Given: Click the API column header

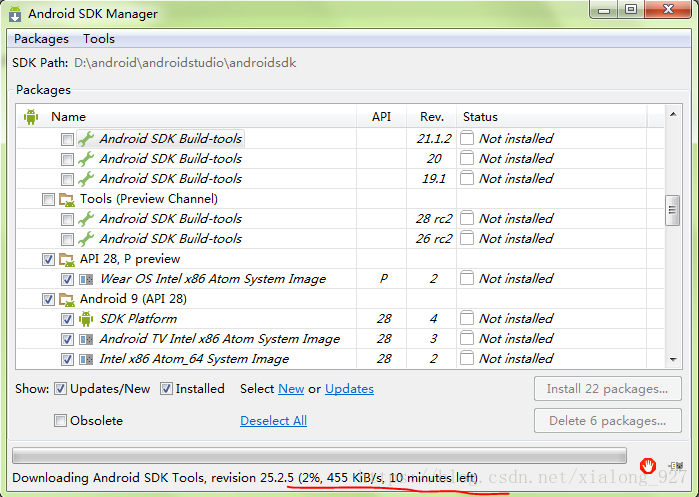Looking at the screenshot, I should click(x=381, y=117).
